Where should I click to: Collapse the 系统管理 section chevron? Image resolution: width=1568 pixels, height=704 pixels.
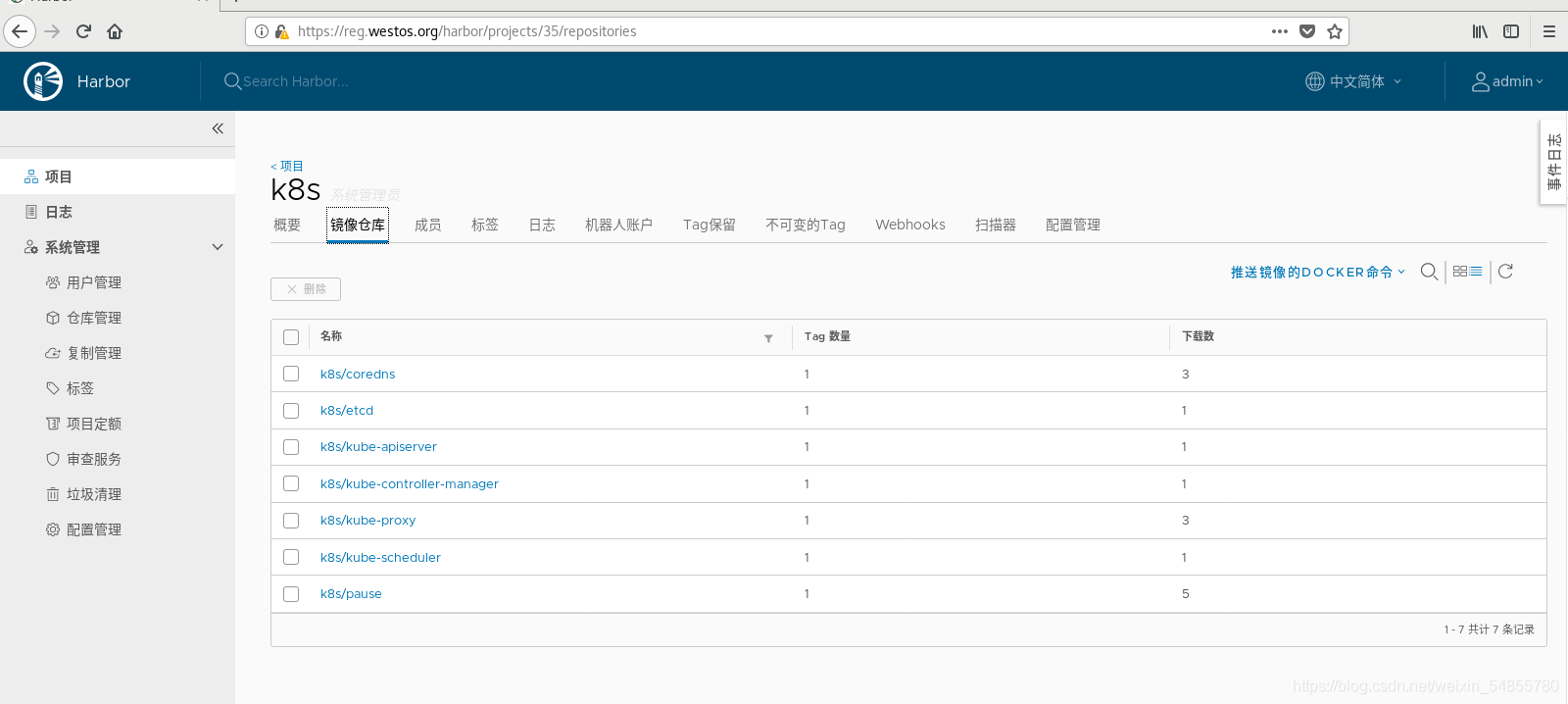(218, 247)
